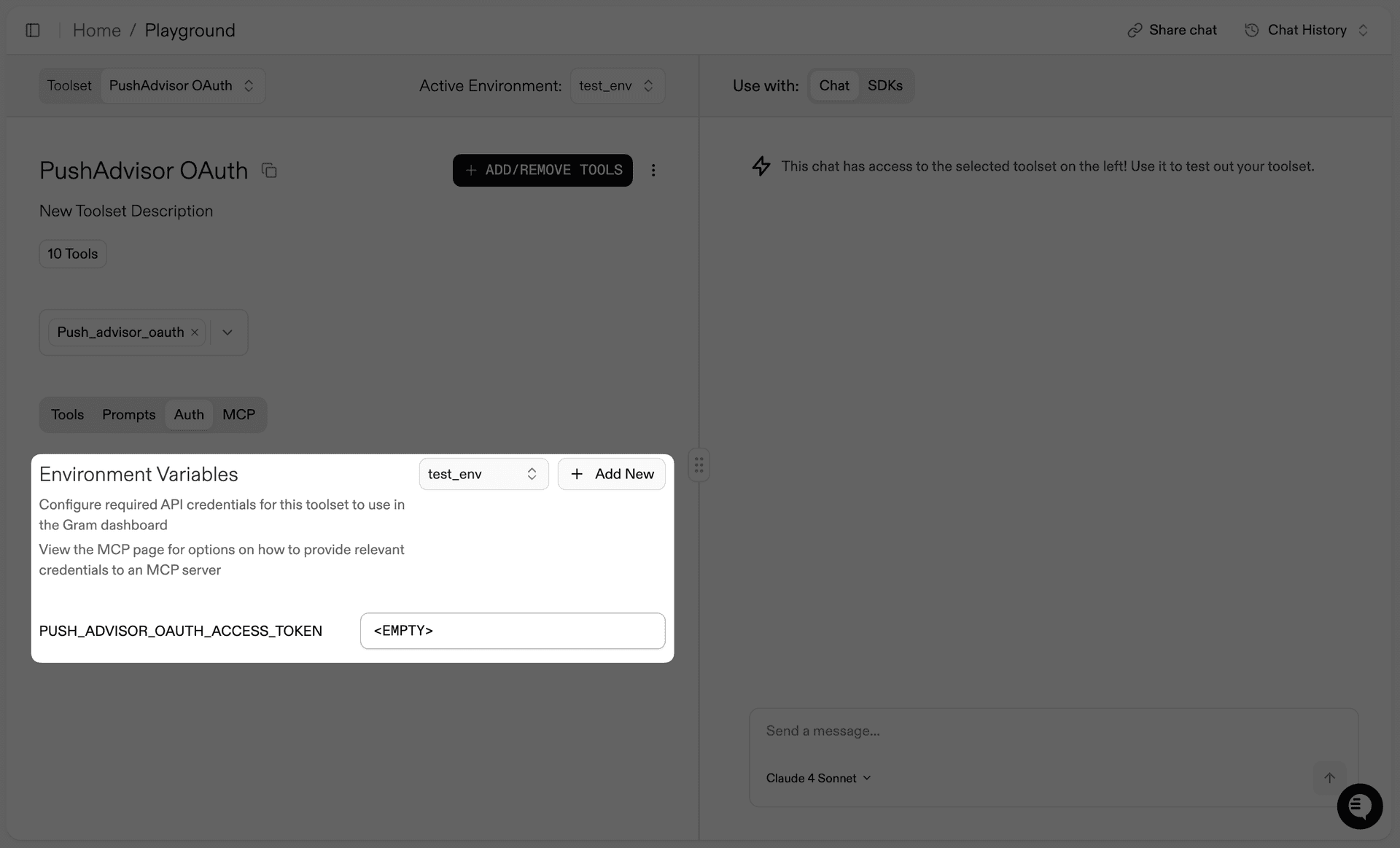Image resolution: width=1400 pixels, height=848 pixels.
Task: Click the lightning bolt icon near the toolset notice
Action: [x=761, y=166]
